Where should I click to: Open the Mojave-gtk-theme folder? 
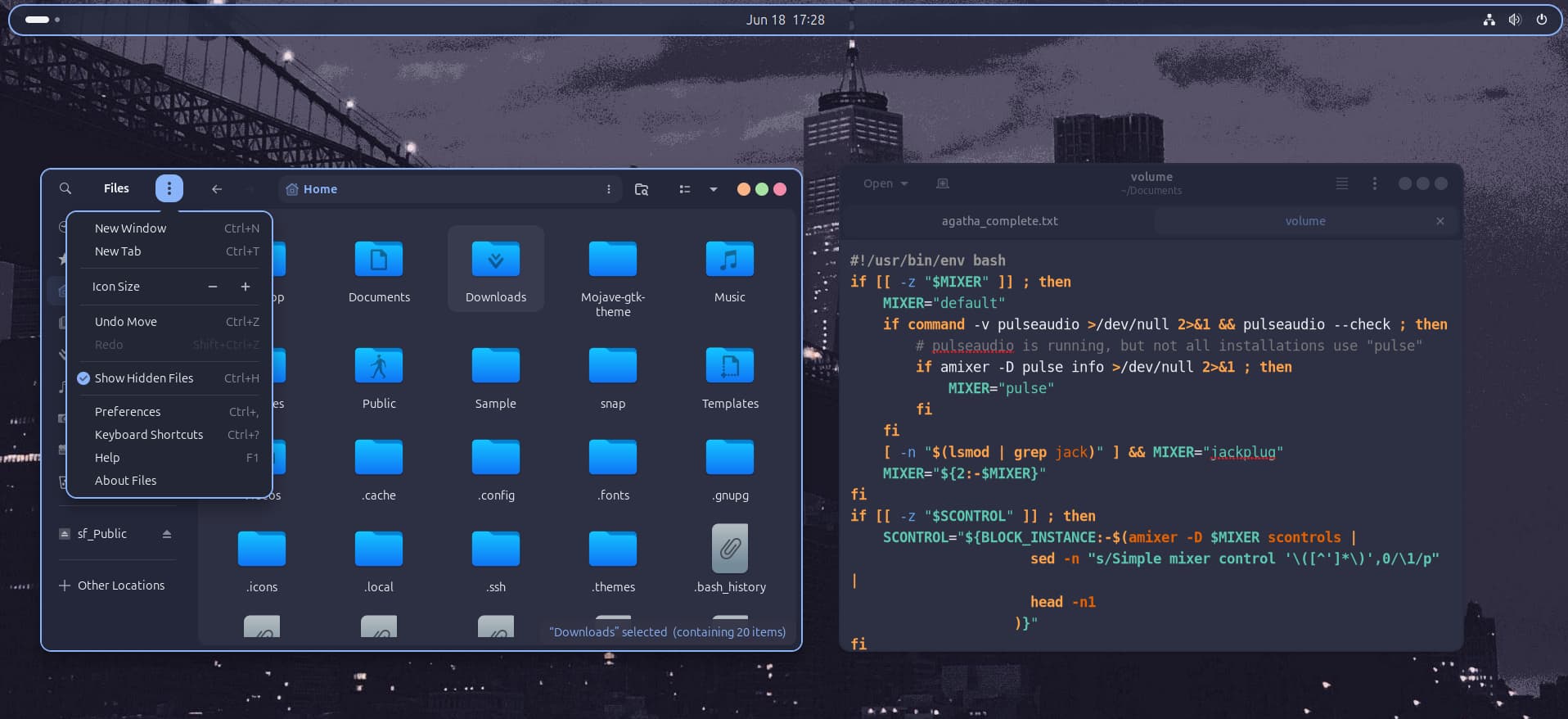(x=613, y=278)
